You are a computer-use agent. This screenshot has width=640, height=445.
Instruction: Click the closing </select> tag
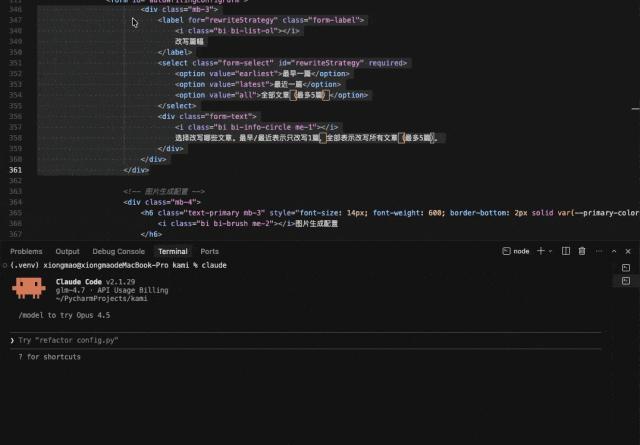coord(177,106)
